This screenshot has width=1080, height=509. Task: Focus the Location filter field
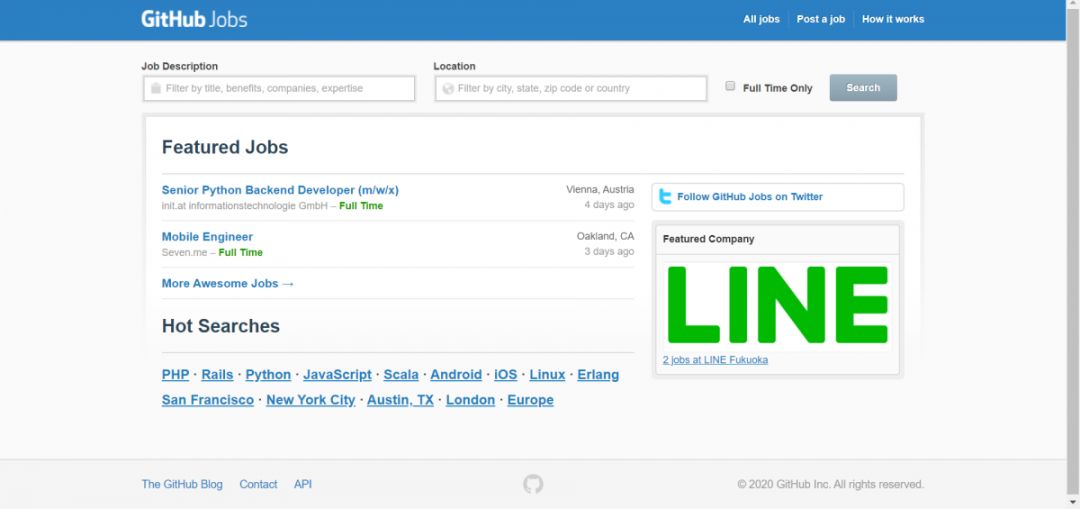tap(571, 88)
